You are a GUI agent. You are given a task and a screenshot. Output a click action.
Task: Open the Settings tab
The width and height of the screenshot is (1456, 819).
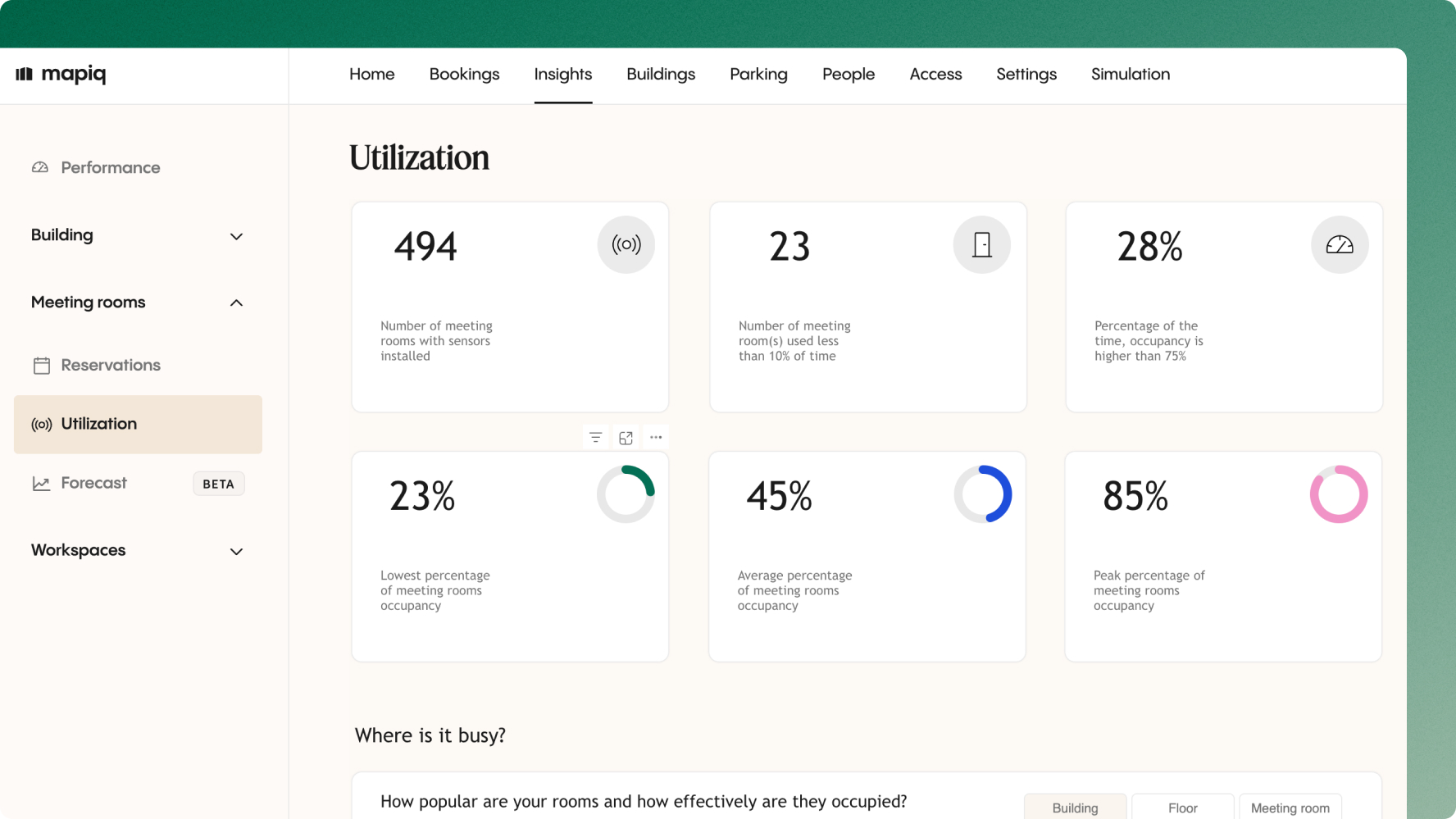[x=1026, y=74]
